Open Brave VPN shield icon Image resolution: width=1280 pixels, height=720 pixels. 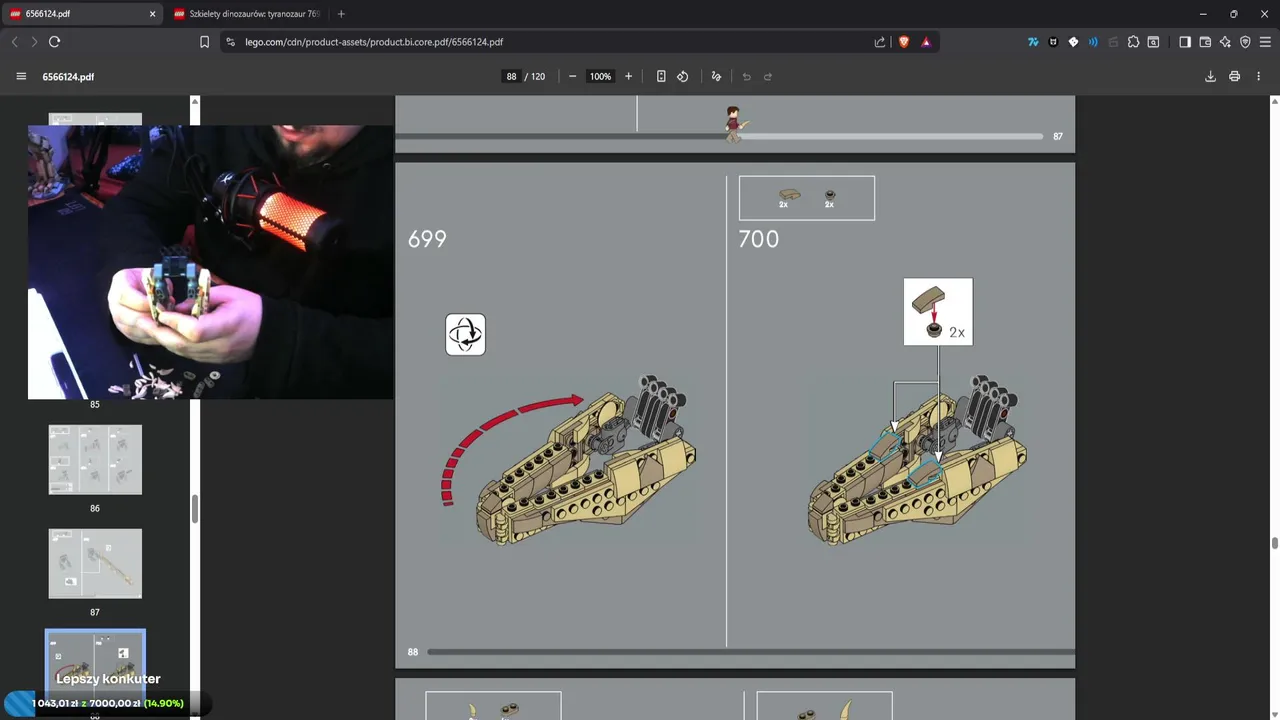tap(1245, 42)
